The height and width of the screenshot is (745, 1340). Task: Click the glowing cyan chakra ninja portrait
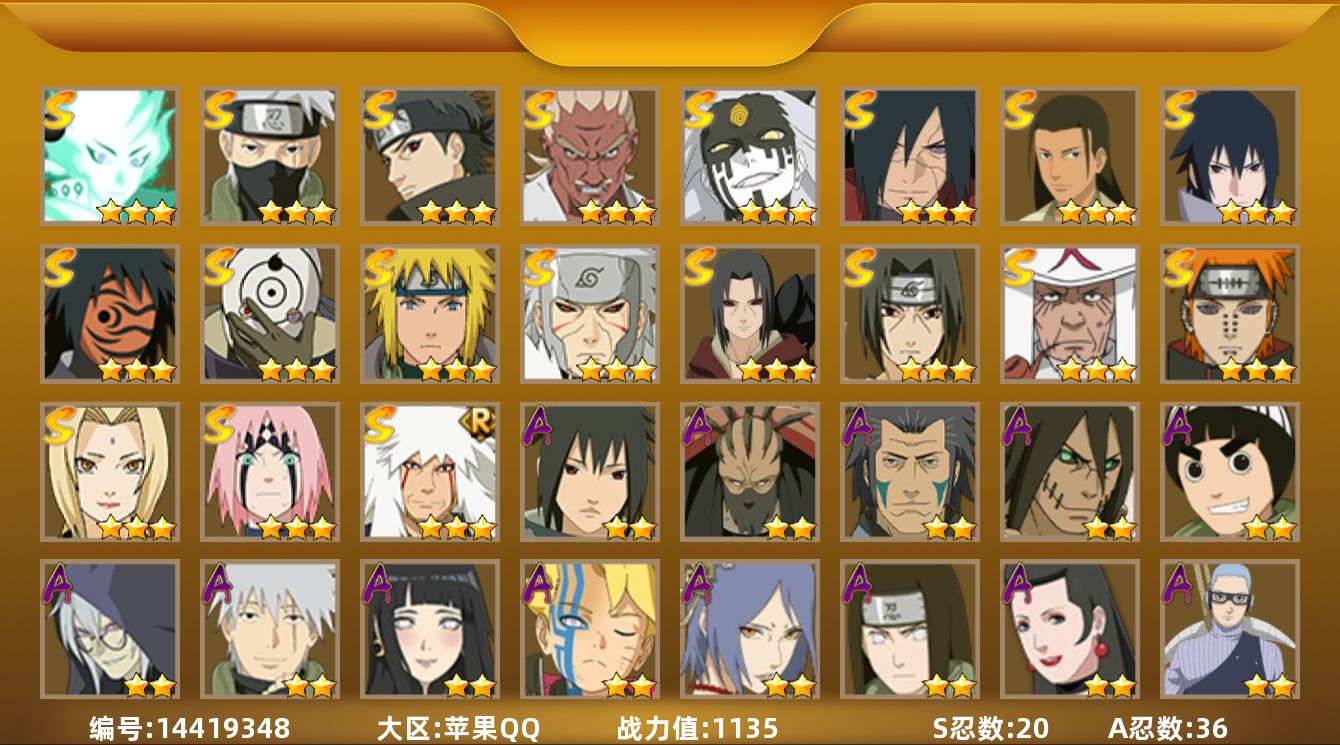tap(110, 156)
